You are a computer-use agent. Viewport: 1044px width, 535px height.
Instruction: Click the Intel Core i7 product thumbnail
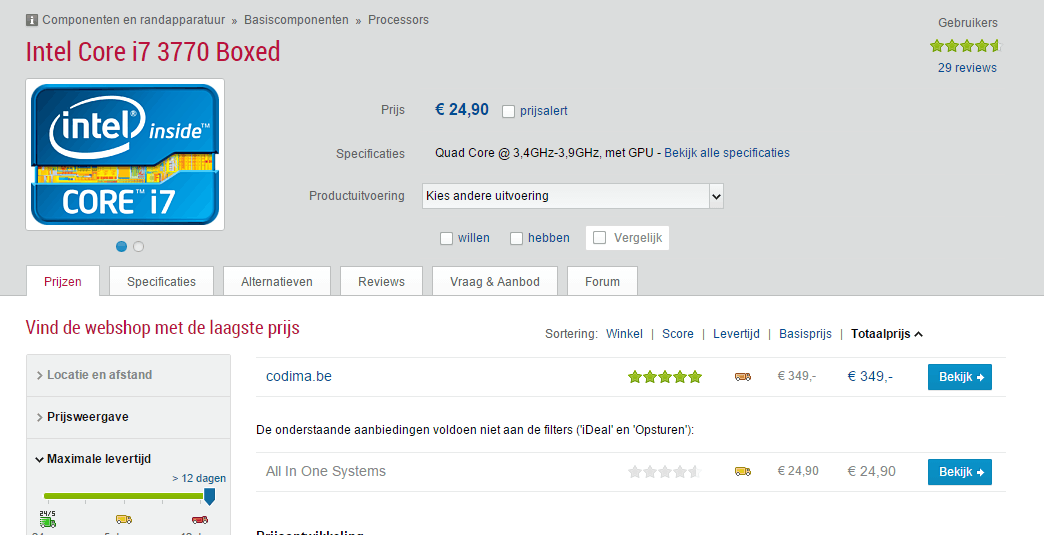click(125, 155)
